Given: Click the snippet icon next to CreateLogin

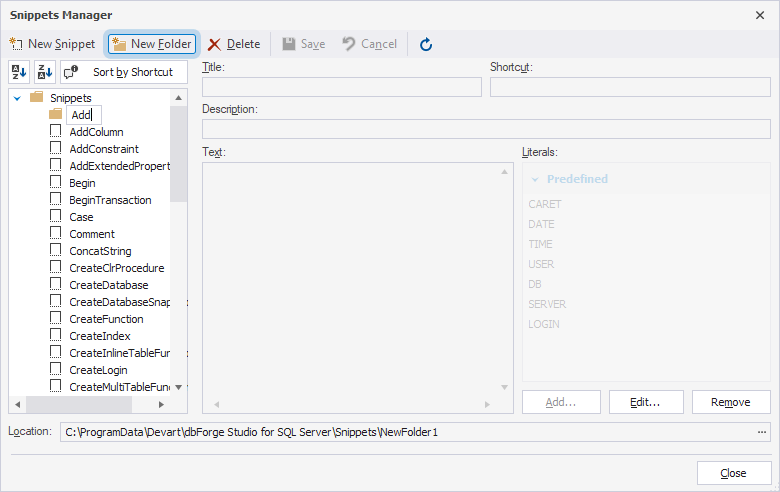Looking at the screenshot, I should [56, 369].
